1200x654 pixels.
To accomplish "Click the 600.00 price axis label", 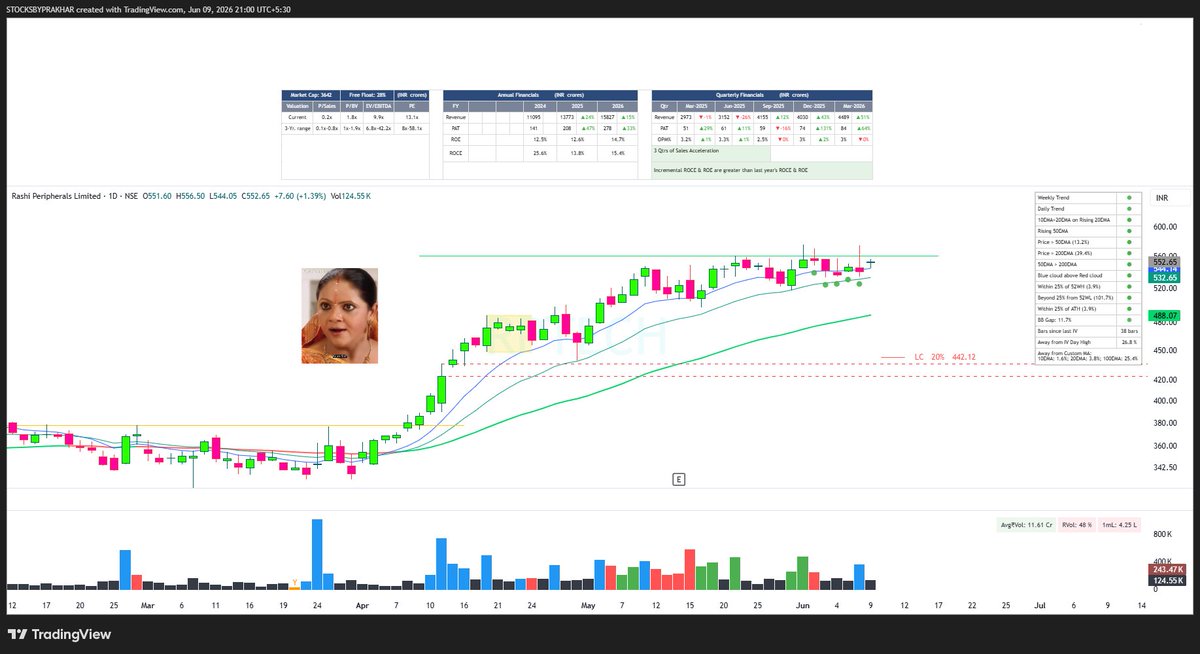I will (x=1164, y=226).
